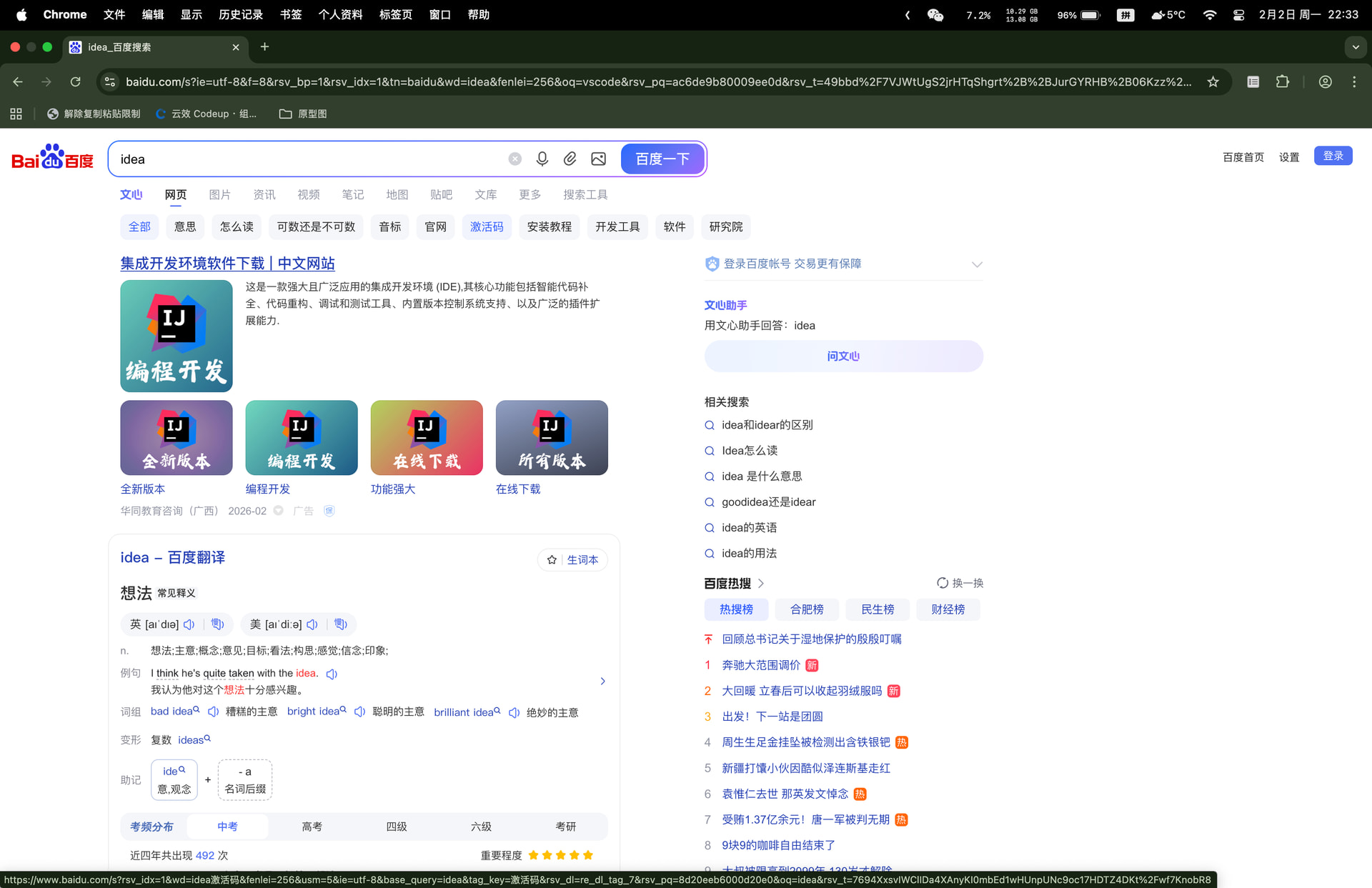Click the microphone voice search icon
This screenshot has width=1372, height=888.
point(542,159)
